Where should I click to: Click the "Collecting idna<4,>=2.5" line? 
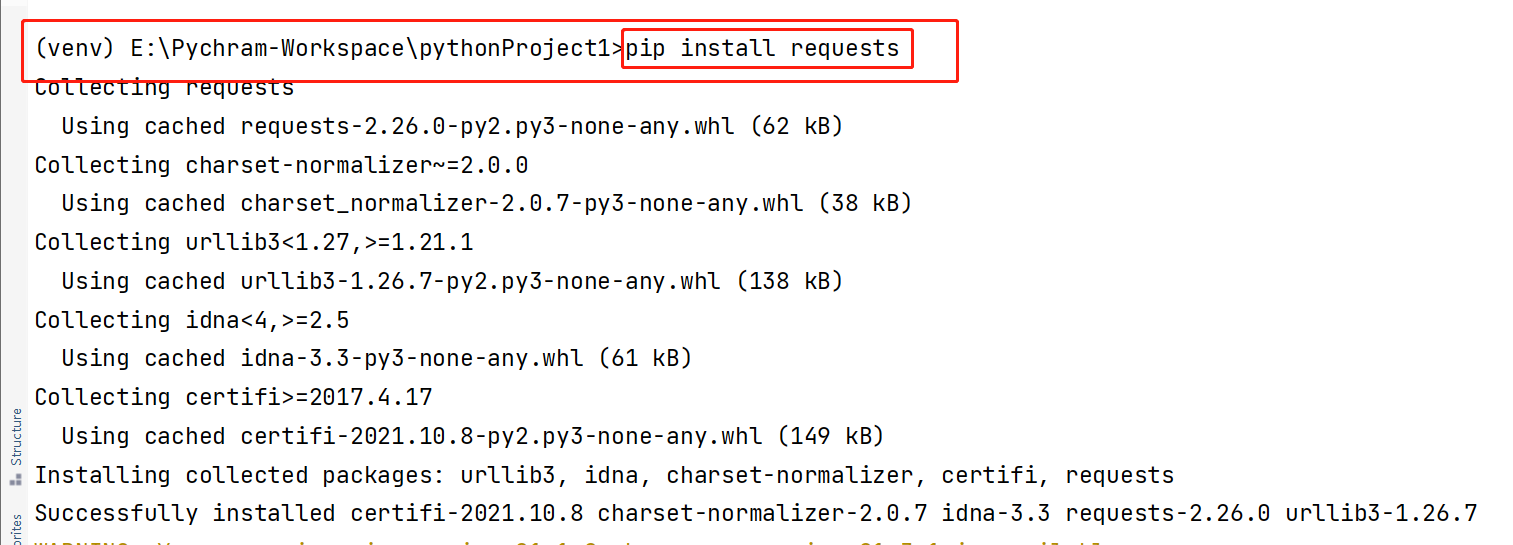[192, 320]
